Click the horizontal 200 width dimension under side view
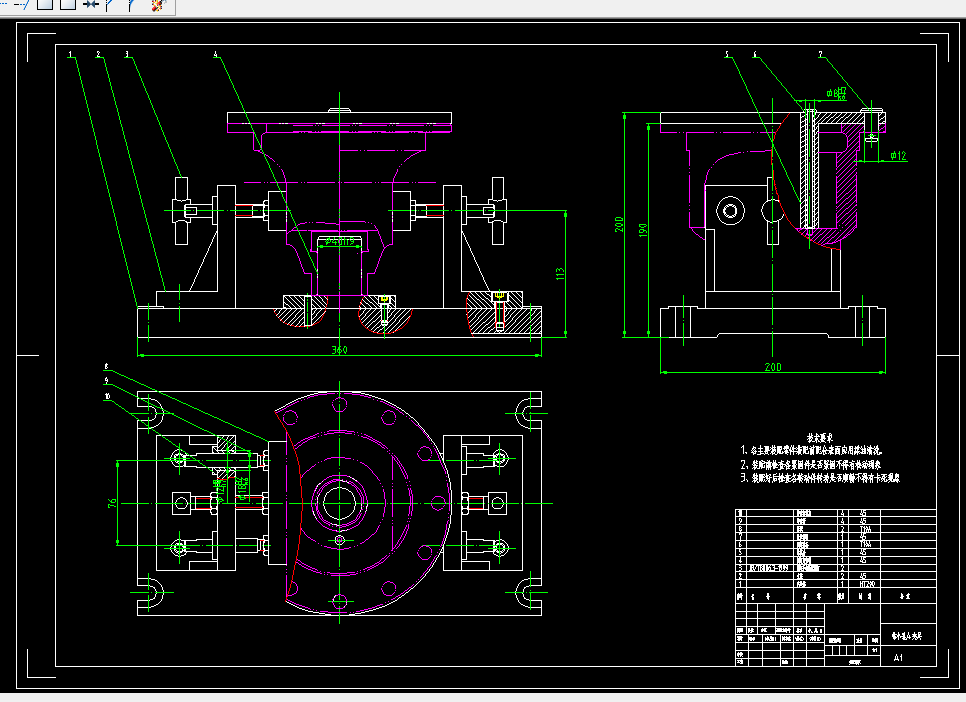Image resolution: width=966 pixels, height=702 pixels. click(773, 367)
